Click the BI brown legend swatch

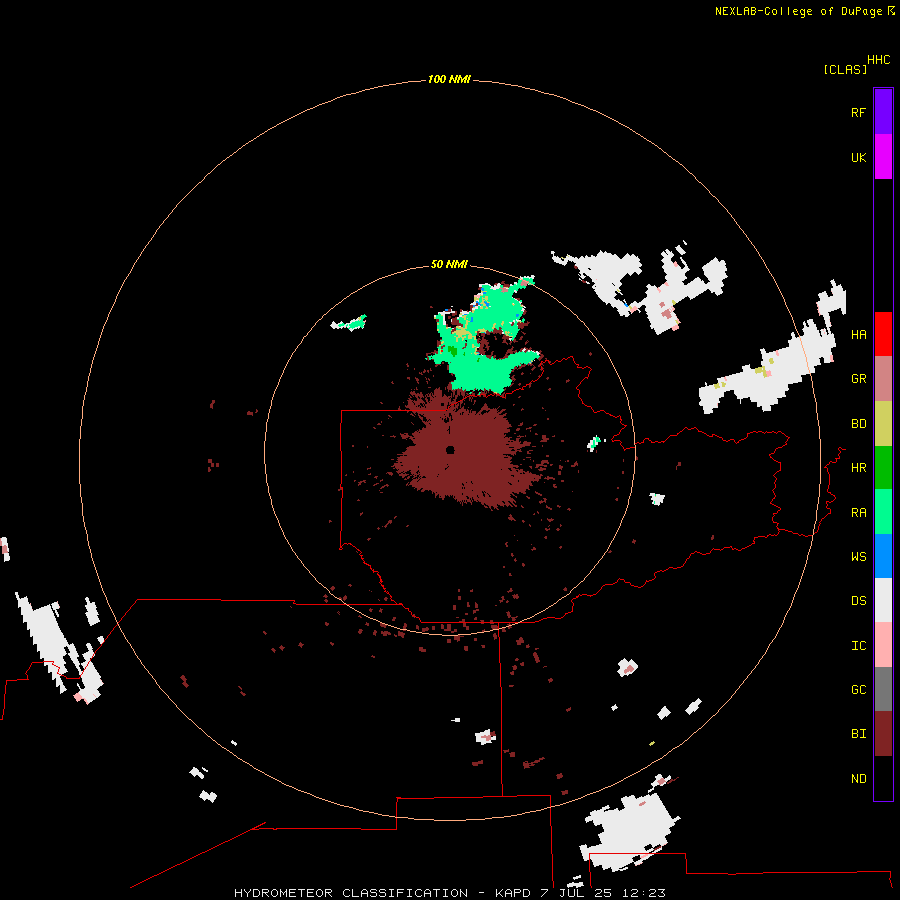(x=883, y=734)
